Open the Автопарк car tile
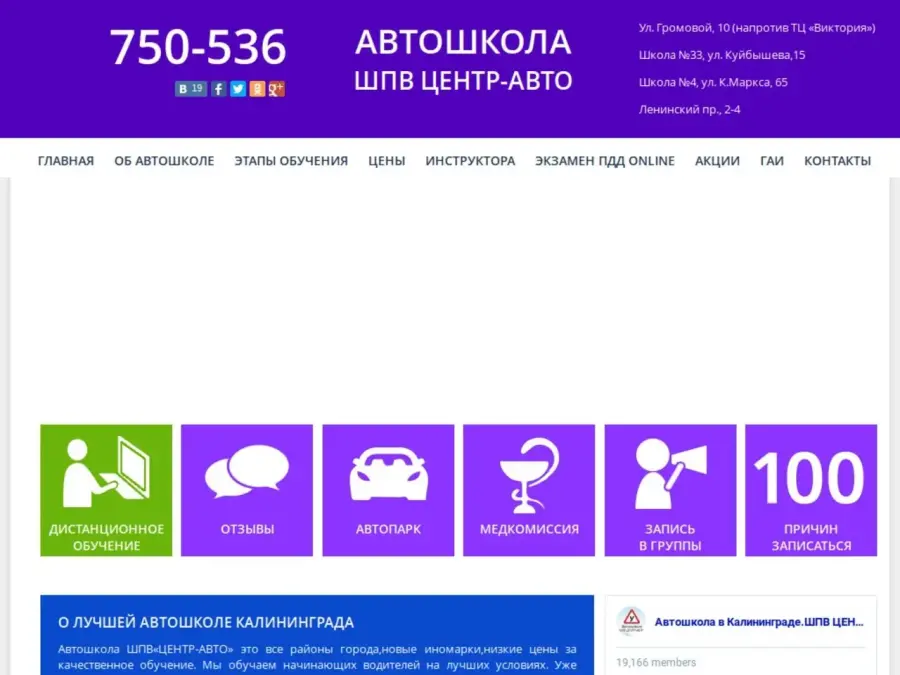 (x=388, y=490)
